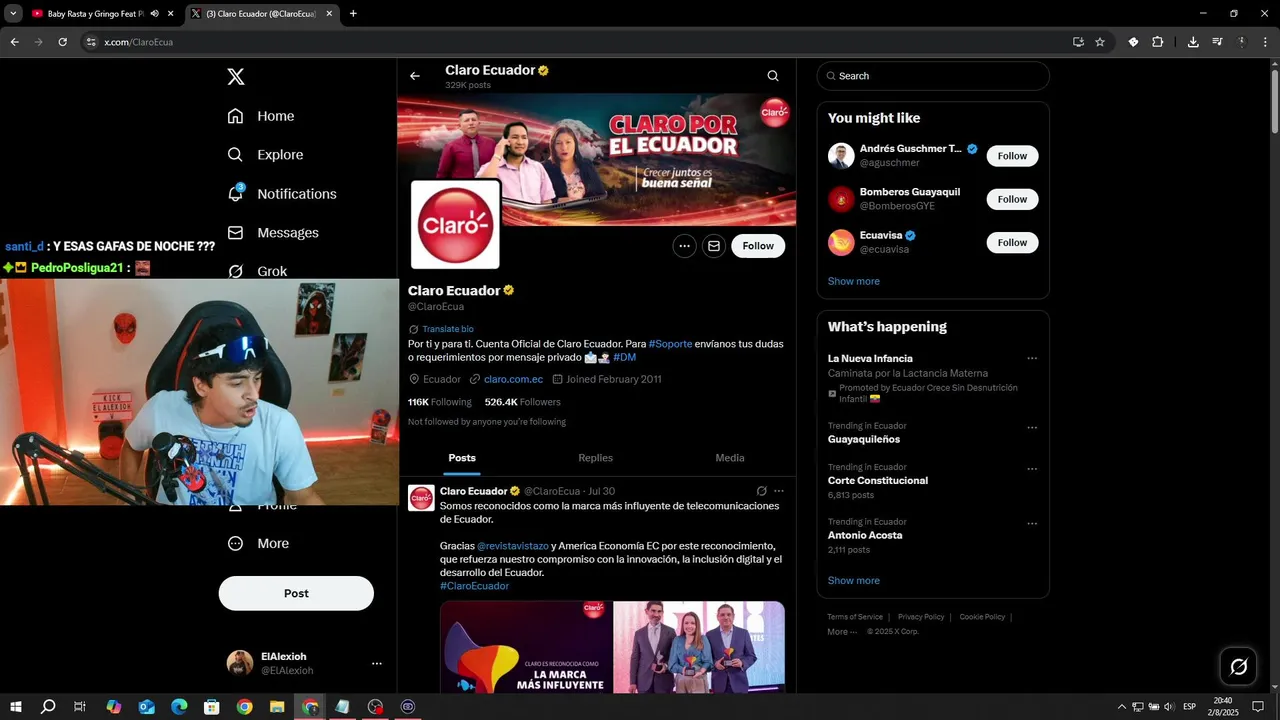Open La Marca Más Influyente post image
Image resolution: width=1280 pixels, height=720 pixels.
click(x=526, y=647)
